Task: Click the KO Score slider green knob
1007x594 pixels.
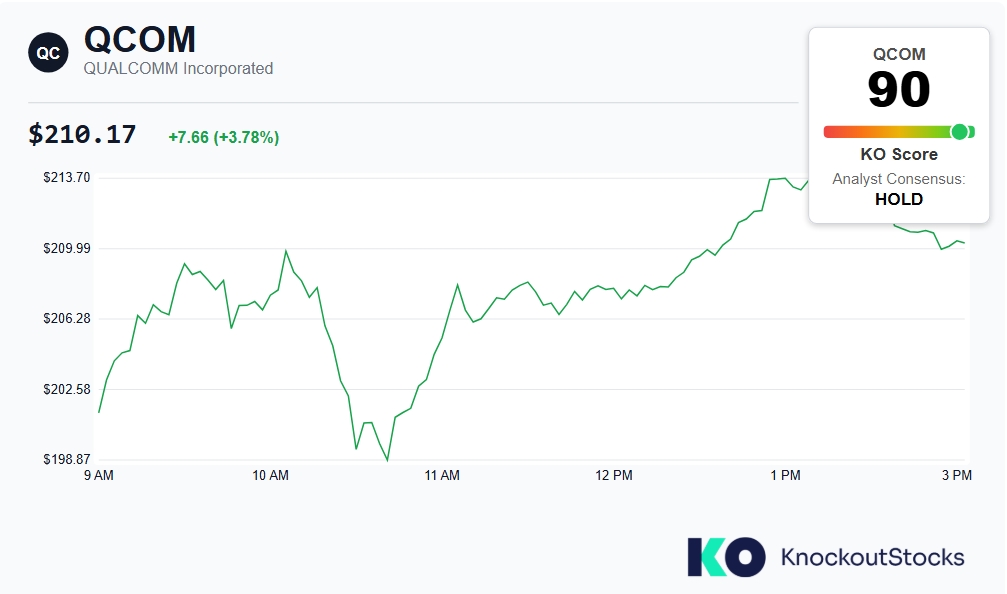Action: [x=959, y=132]
